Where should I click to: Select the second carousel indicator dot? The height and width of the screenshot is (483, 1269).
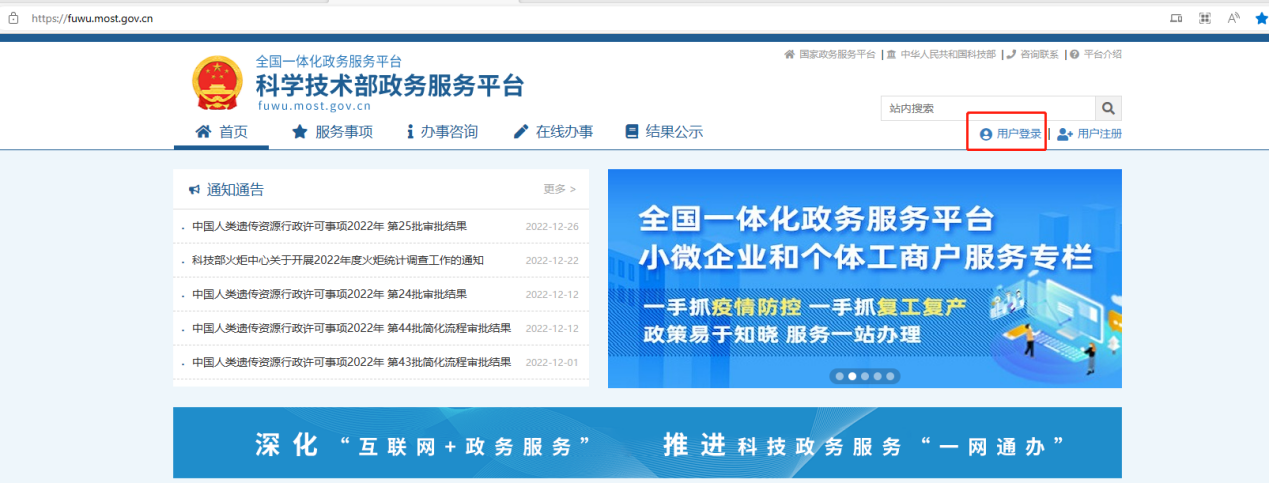[x=851, y=377]
